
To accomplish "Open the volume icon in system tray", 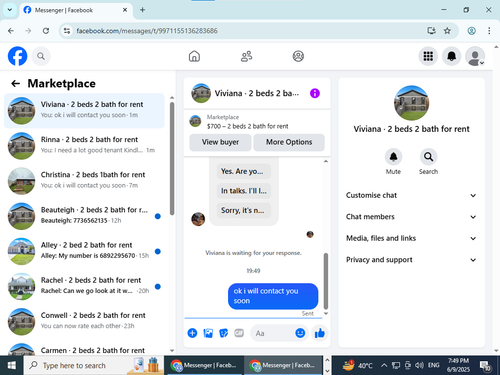I will [x=419, y=365].
